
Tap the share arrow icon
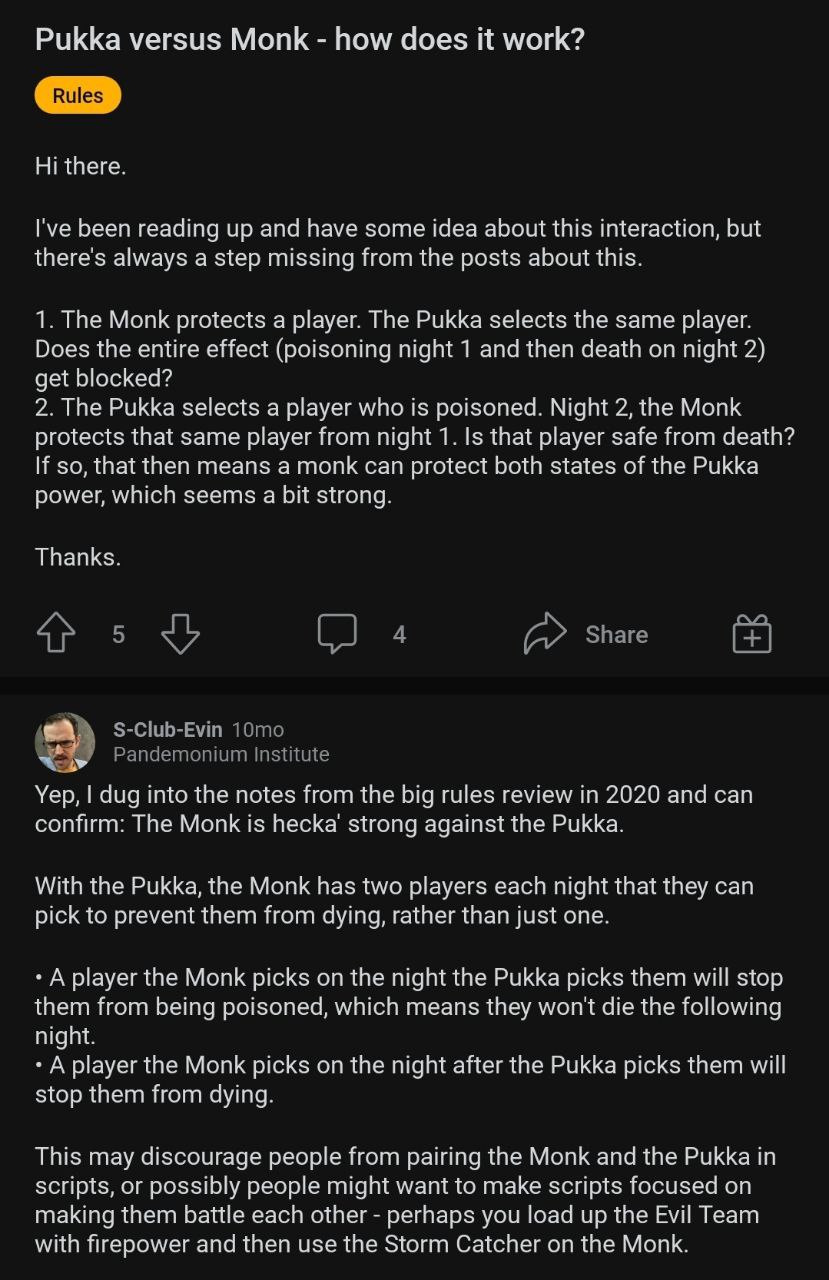[545, 634]
